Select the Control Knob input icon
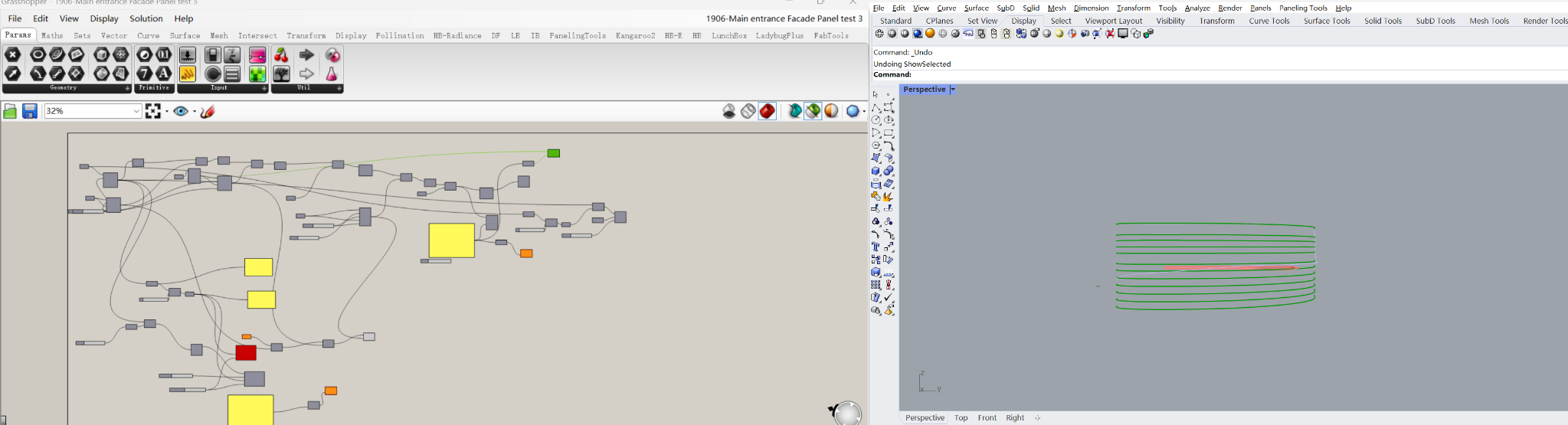The image size is (1568, 425). point(213,74)
